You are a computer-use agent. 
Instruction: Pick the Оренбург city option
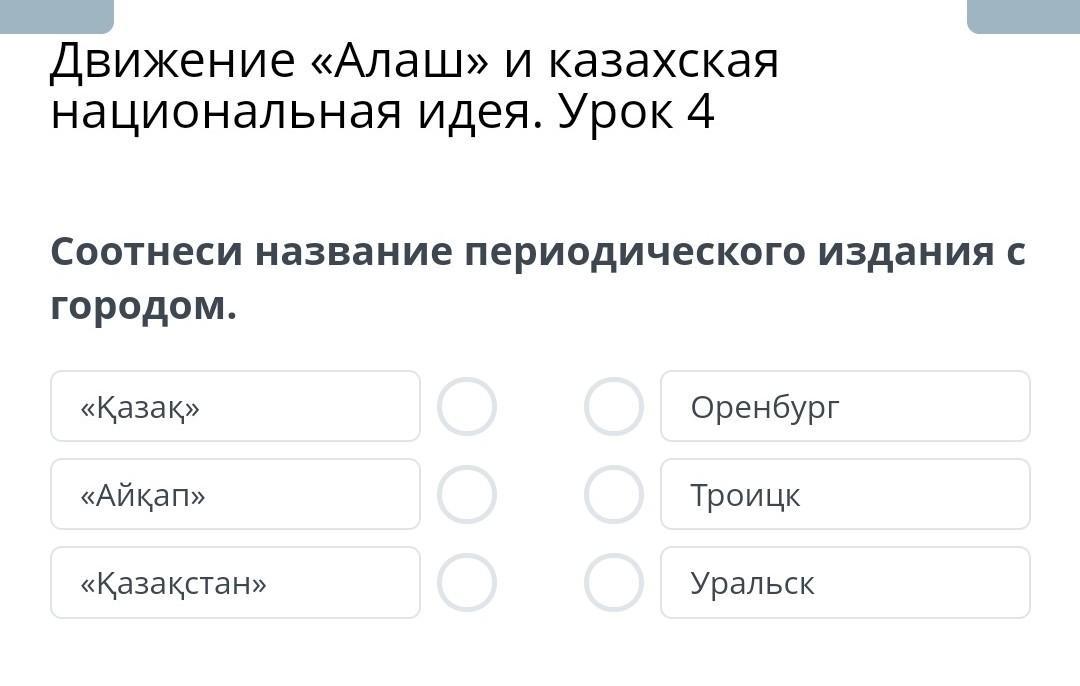coord(845,407)
